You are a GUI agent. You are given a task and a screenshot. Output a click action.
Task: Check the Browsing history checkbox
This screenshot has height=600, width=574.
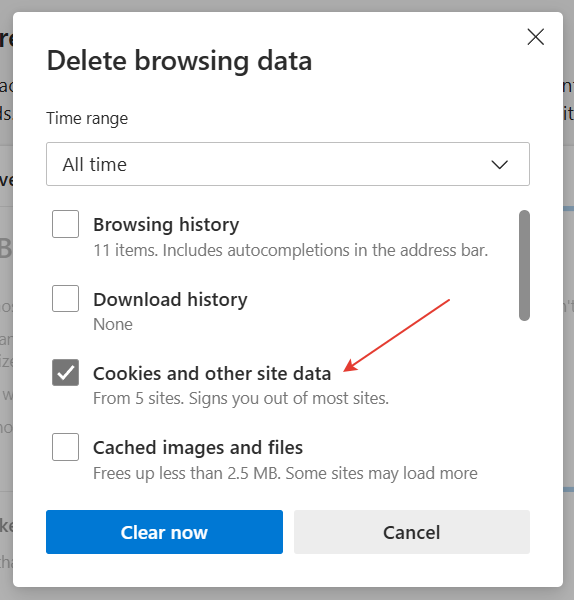(x=65, y=224)
